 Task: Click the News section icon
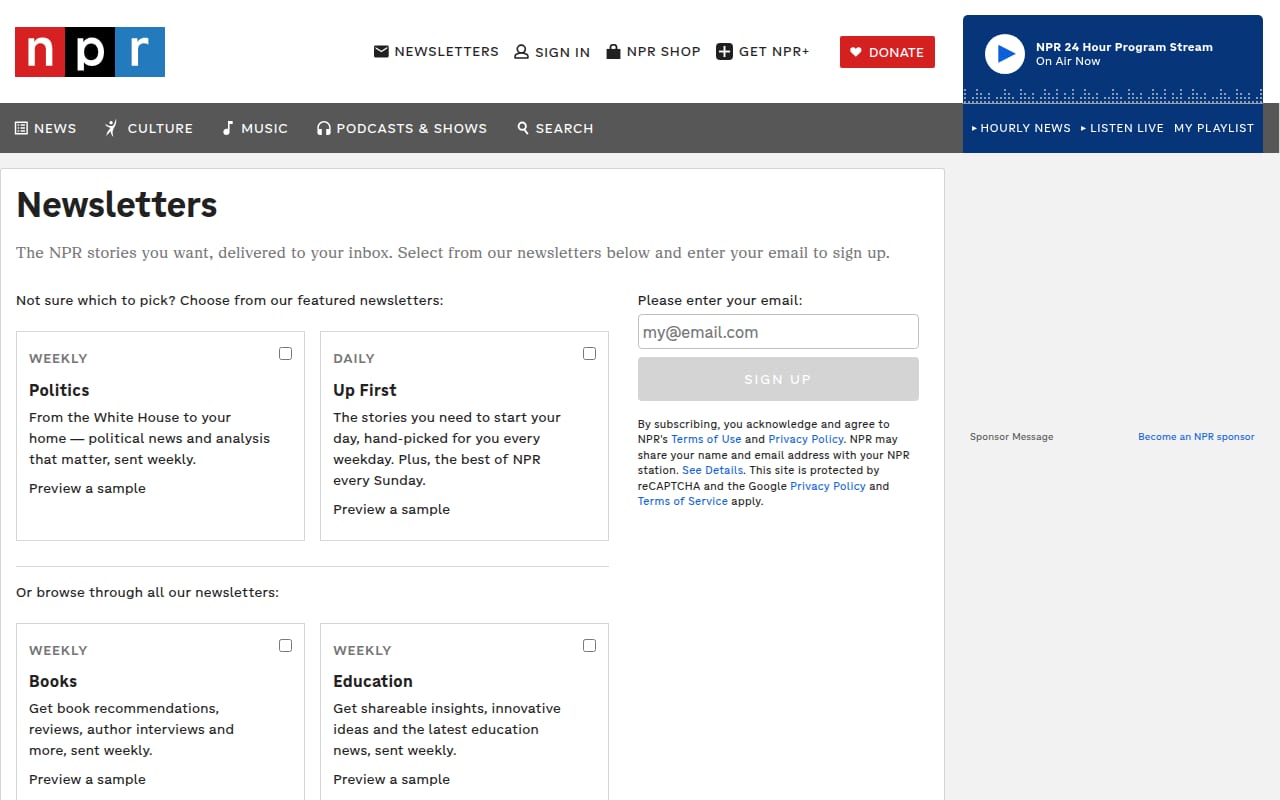(21, 128)
